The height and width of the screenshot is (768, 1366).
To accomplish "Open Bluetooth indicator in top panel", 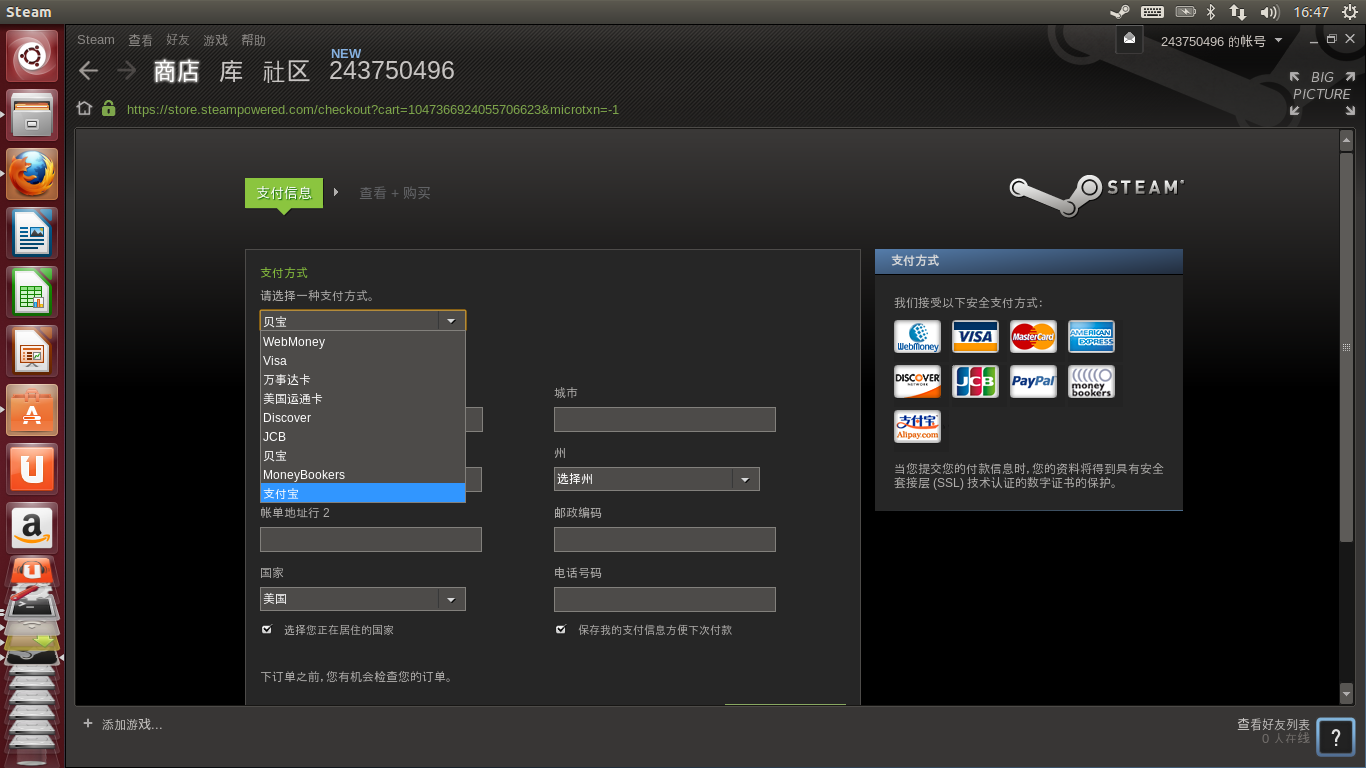I will (1210, 12).
